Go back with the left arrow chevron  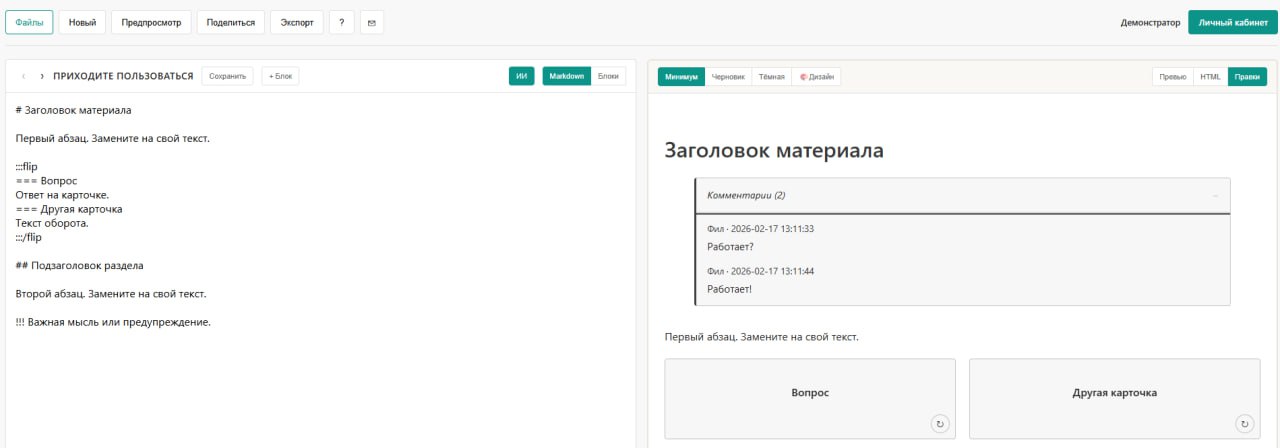tap(23, 76)
